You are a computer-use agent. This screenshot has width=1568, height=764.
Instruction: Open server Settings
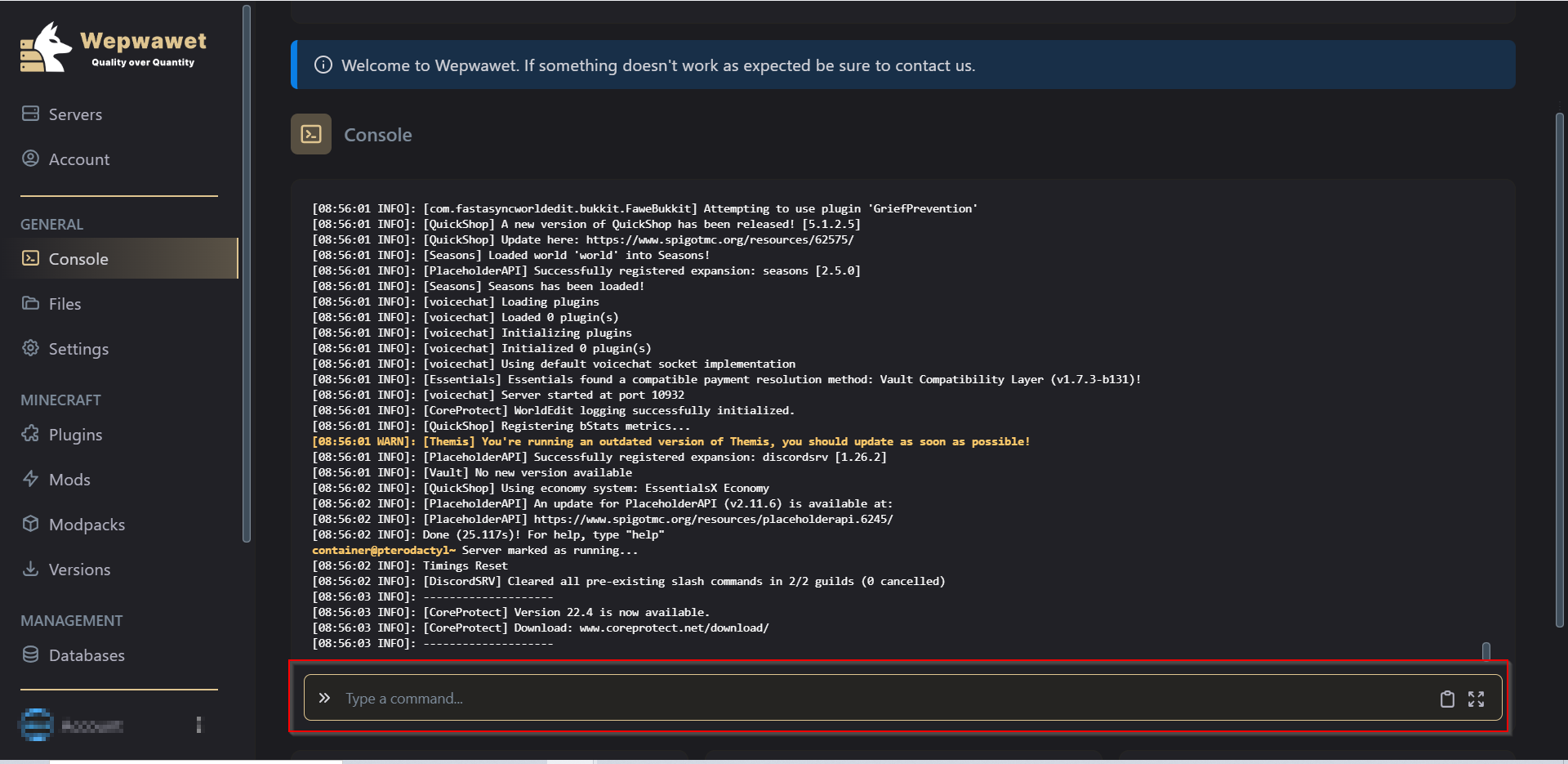(78, 349)
